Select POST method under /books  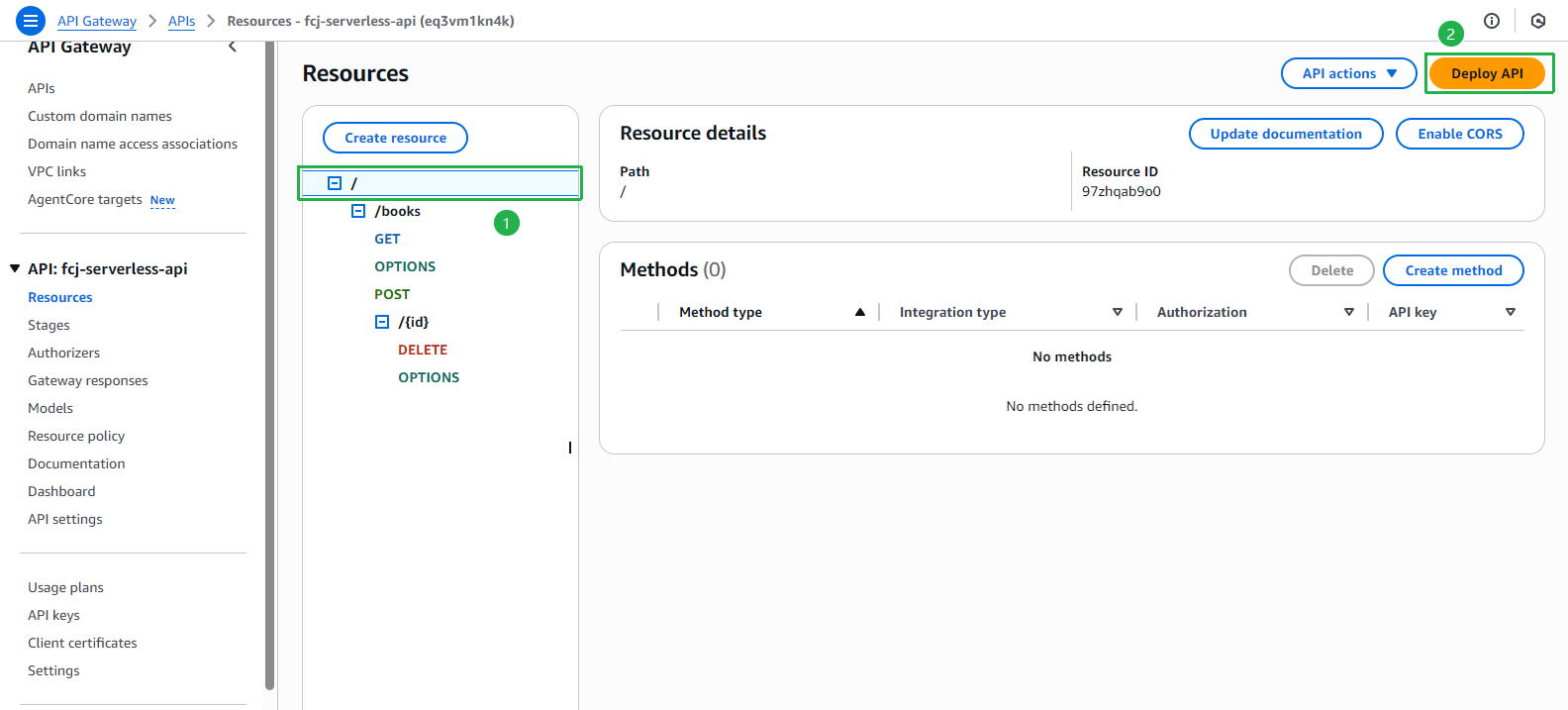(392, 294)
